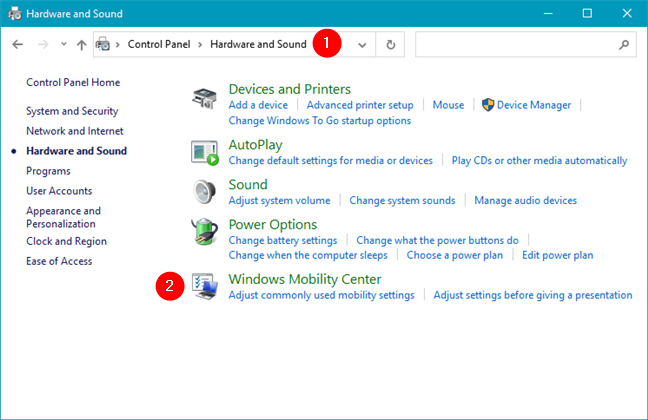Click Adjust commonly used mobility settings
Screen dimensions: 648x420
(x=322, y=295)
